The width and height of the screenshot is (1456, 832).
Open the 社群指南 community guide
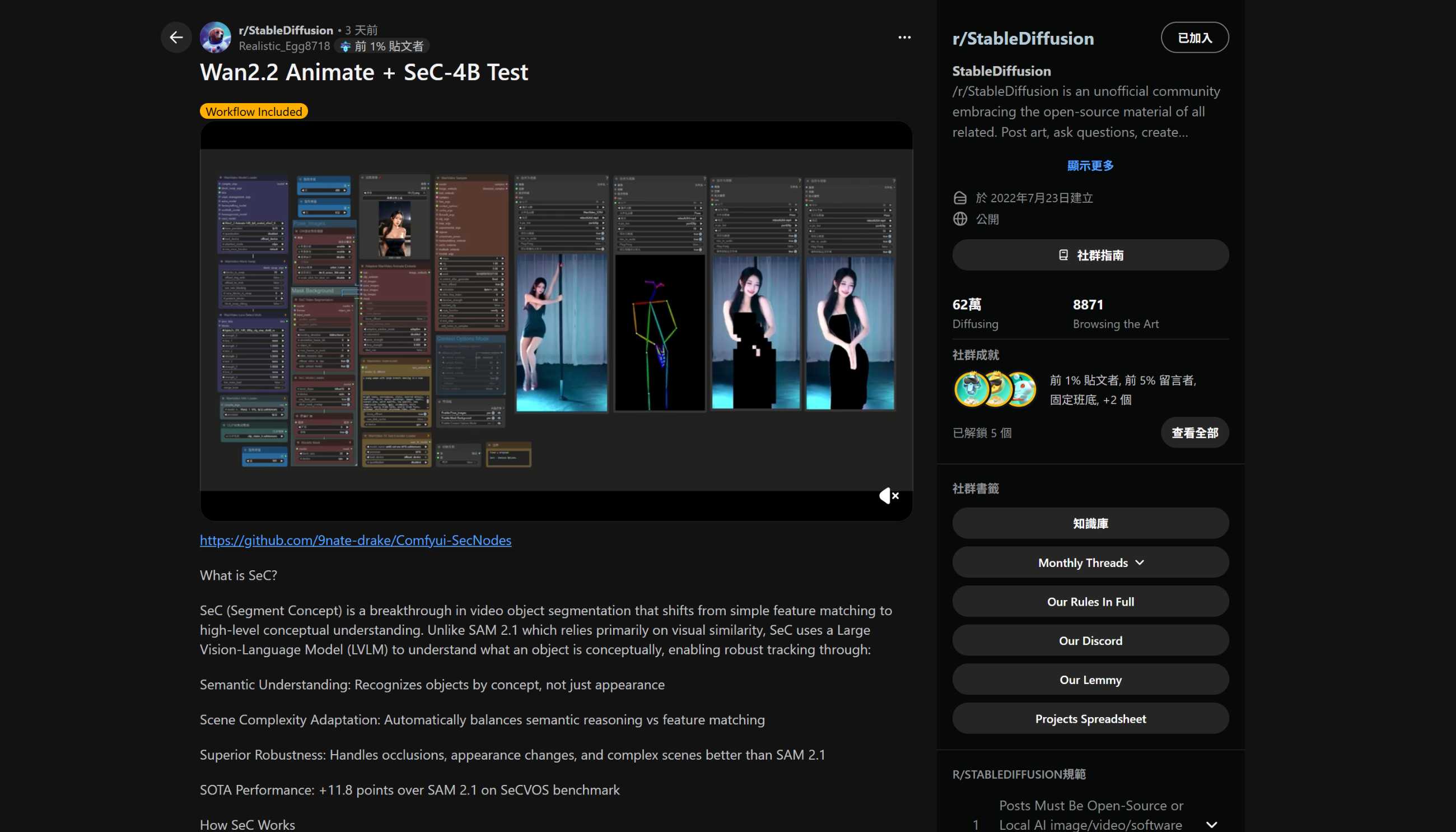click(x=1090, y=255)
